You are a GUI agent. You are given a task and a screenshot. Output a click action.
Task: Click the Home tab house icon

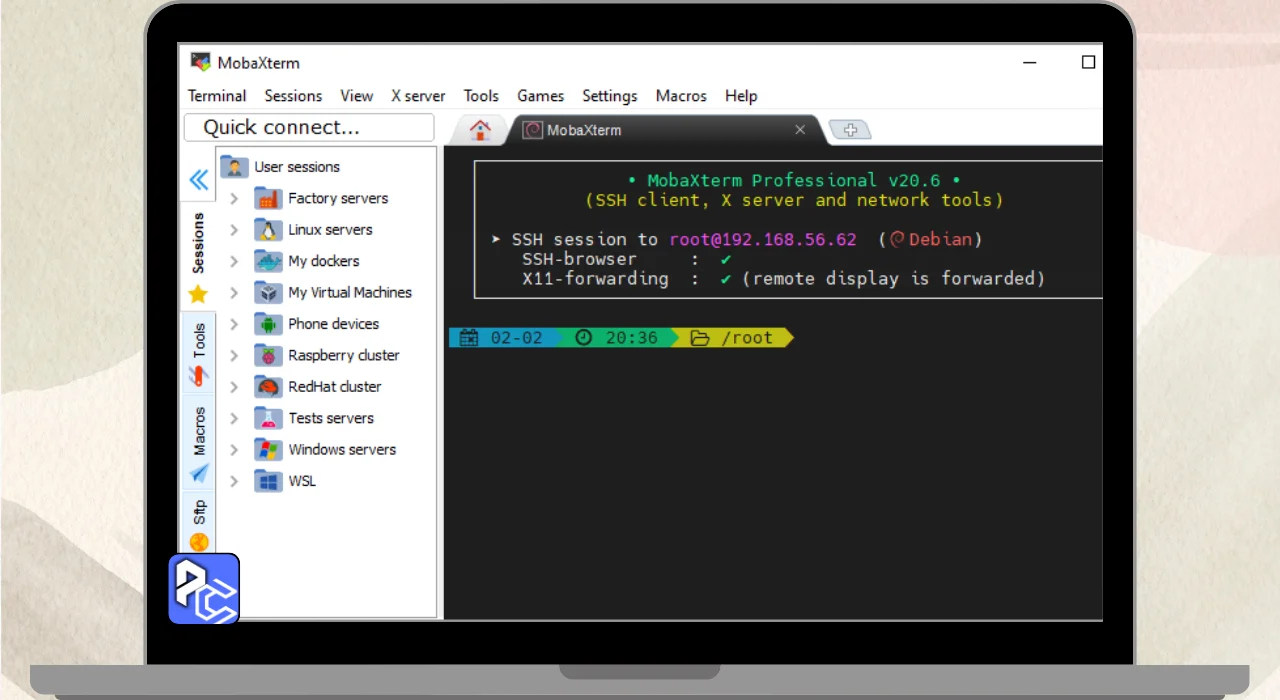(480, 130)
